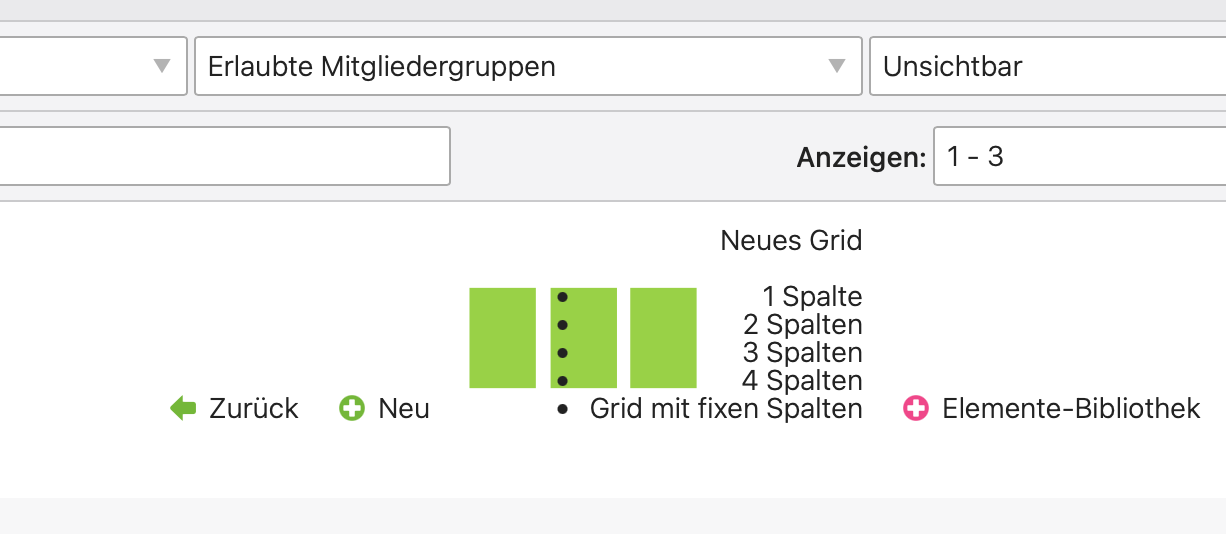Choose Grid mit fixen Spalten
Image resolution: width=1226 pixels, height=534 pixels.
click(725, 409)
